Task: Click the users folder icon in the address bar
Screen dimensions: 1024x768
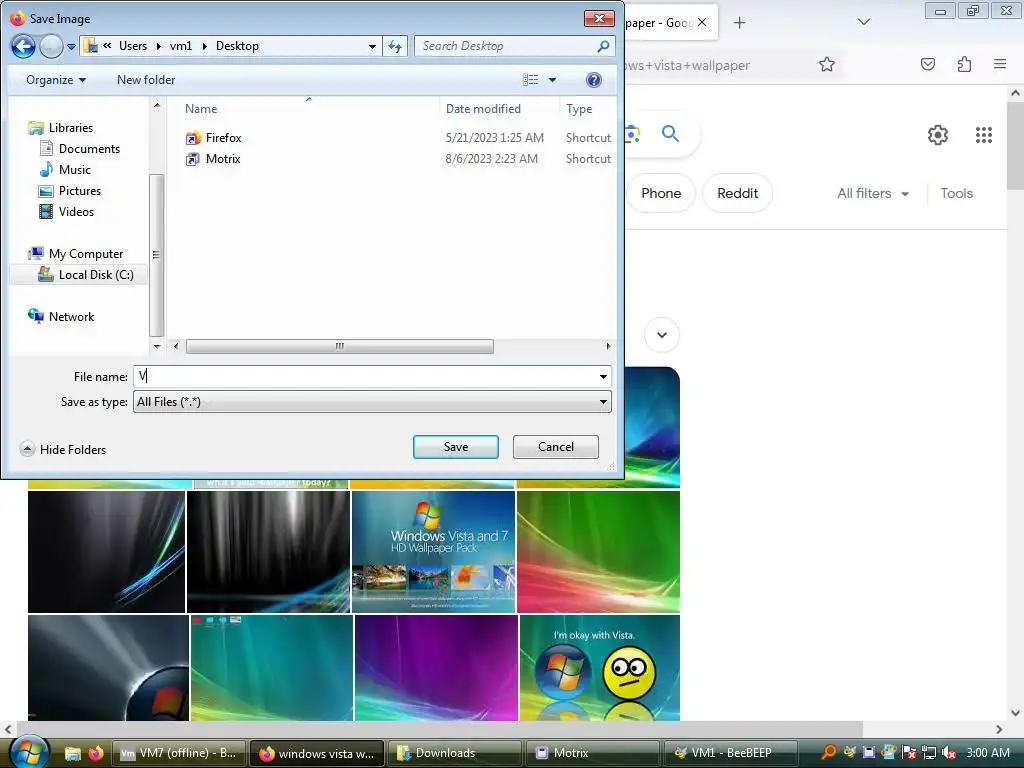Action: (90, 46)
